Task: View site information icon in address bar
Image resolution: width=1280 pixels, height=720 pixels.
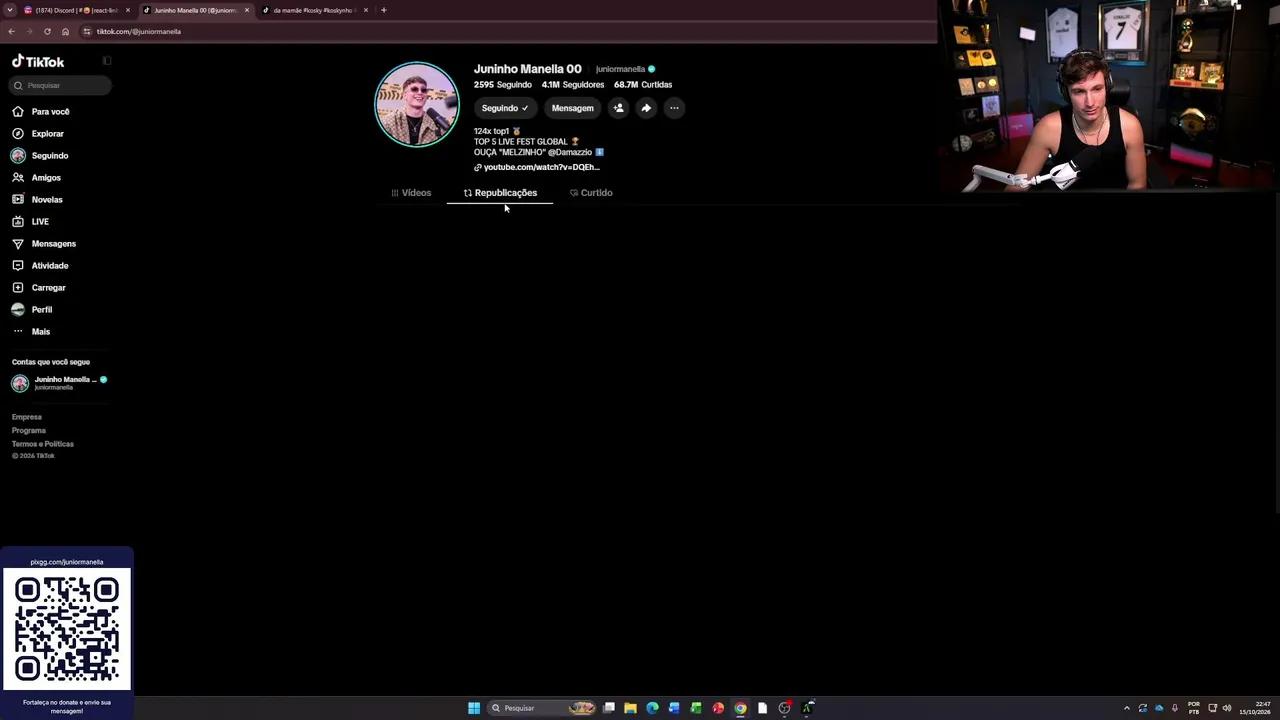Action: point(87,31)
